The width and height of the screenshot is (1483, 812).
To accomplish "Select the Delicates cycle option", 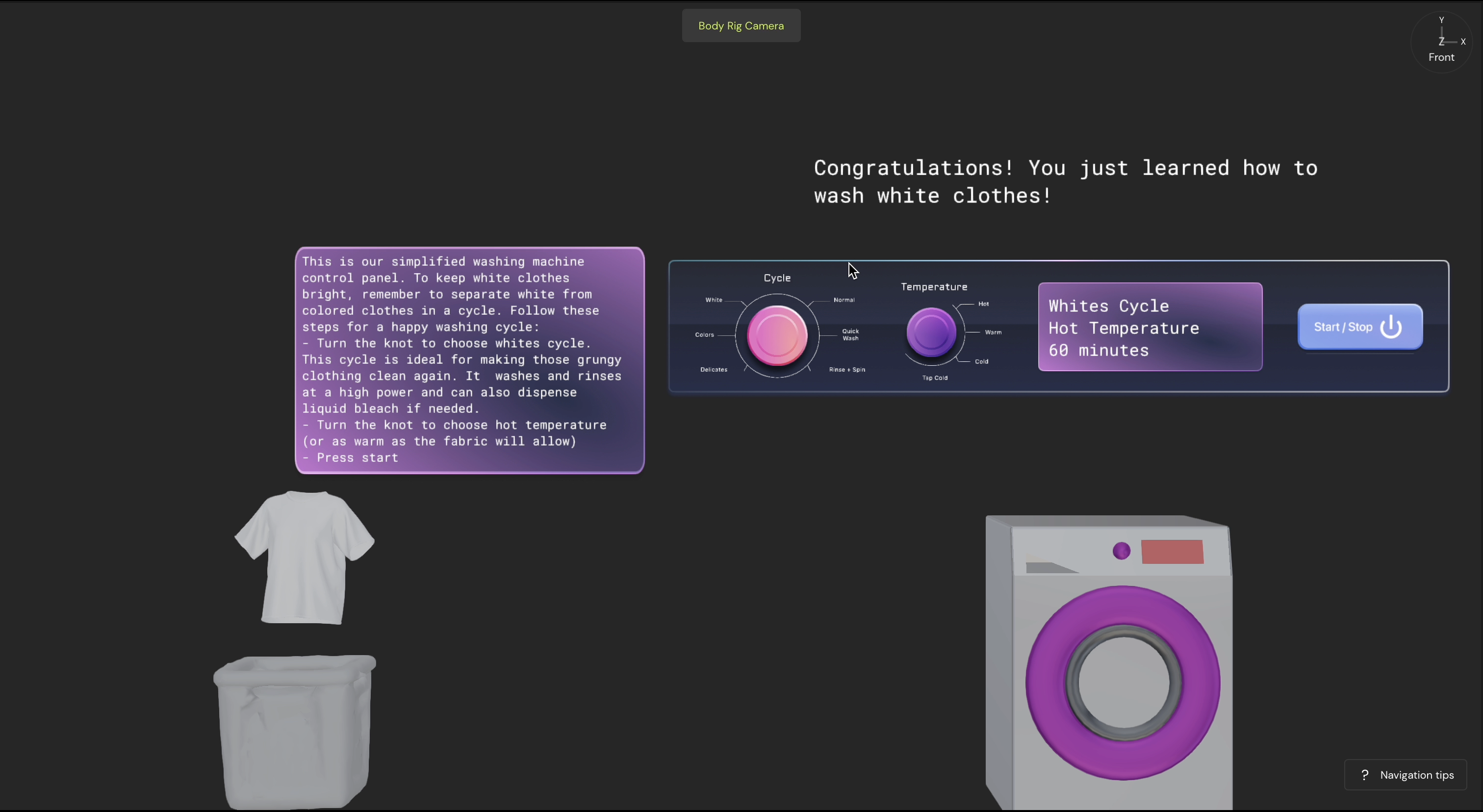I will [x=713, y=369].
